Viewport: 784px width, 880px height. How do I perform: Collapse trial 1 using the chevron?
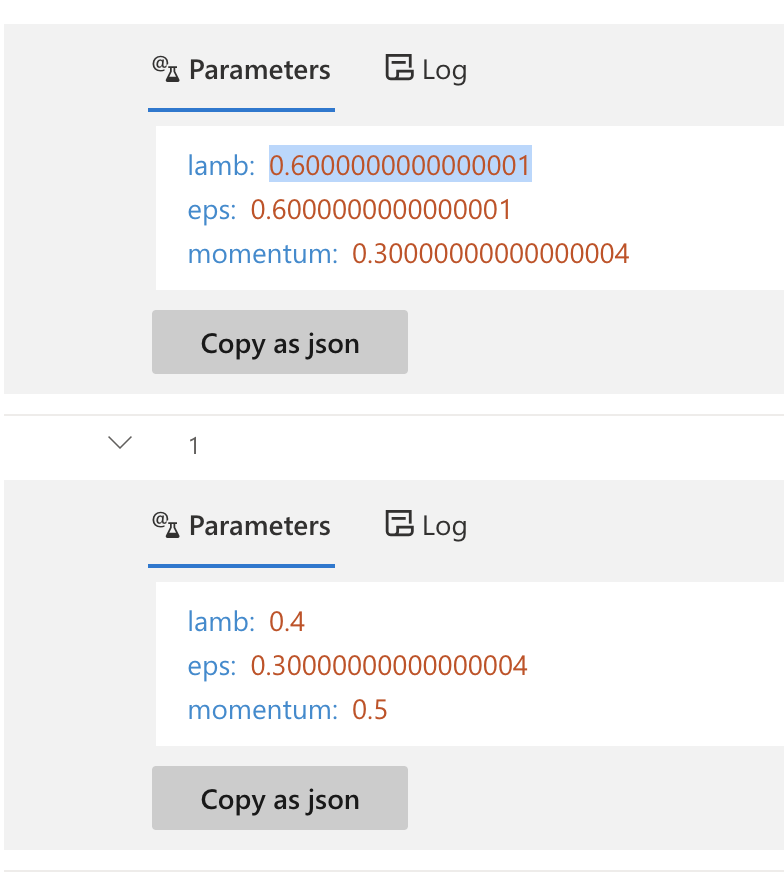119,441
